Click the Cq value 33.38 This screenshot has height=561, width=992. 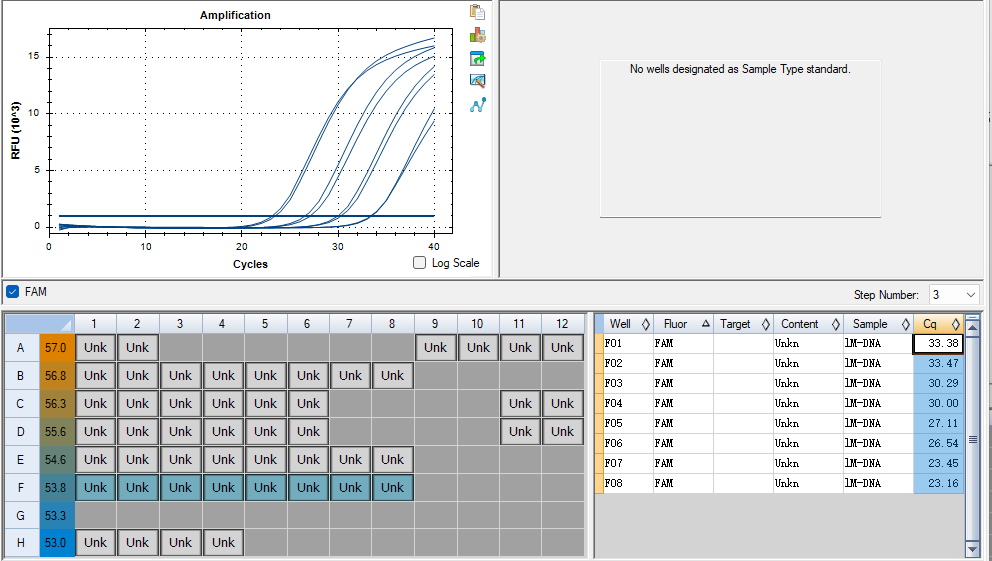(939, 344)
